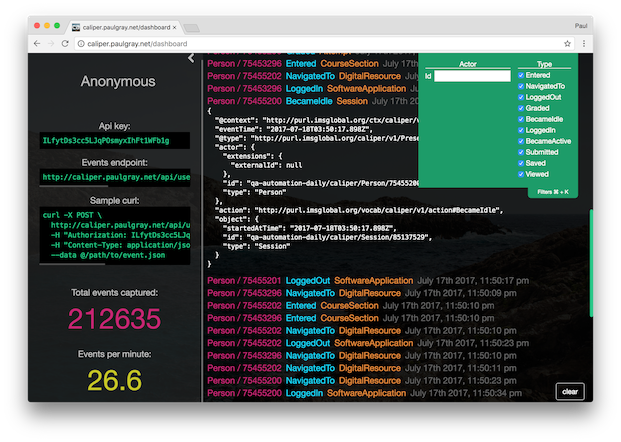The image size is (621, 442).
Task: Toggle the BecameIdle checkbox
Action: (x=521, y=120)
